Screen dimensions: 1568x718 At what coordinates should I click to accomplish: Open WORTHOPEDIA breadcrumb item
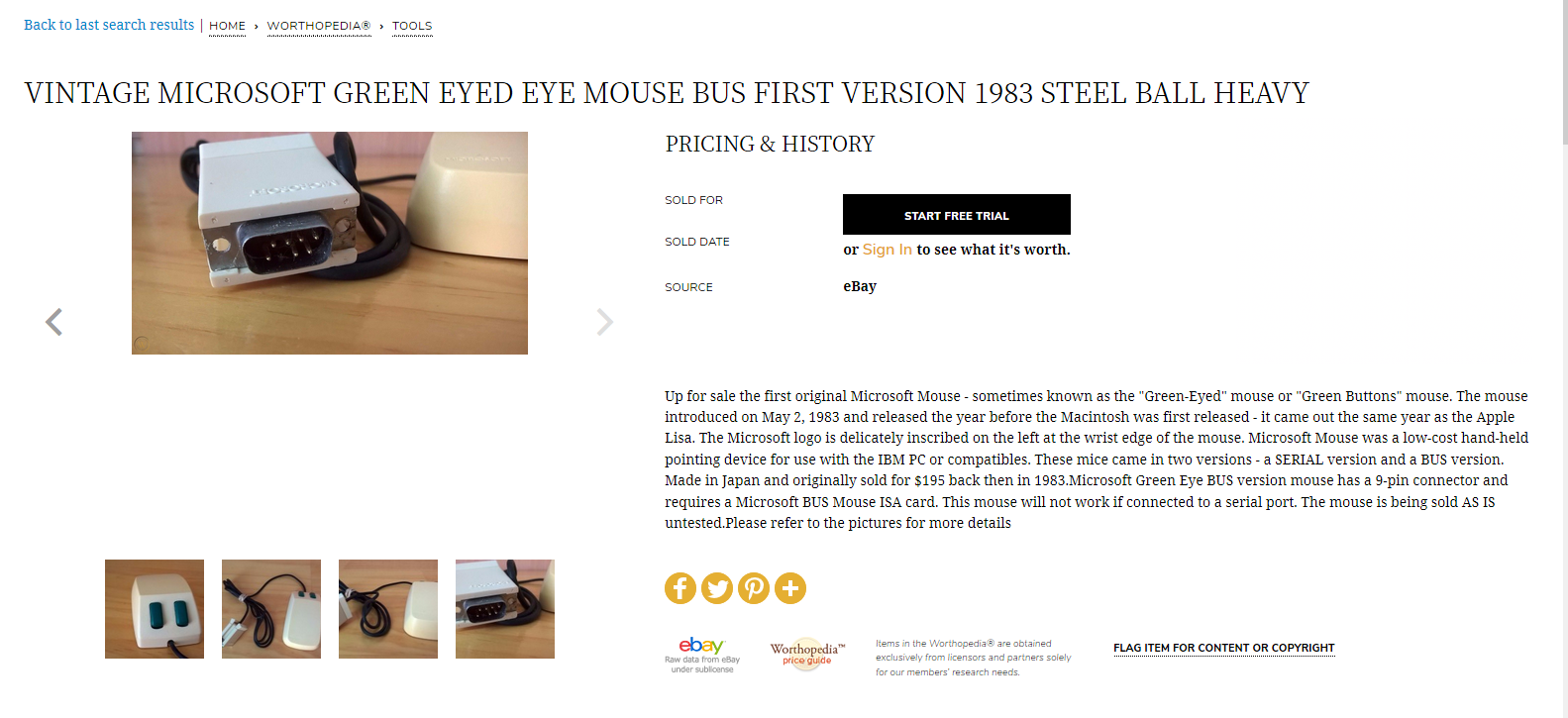(318, 26)
